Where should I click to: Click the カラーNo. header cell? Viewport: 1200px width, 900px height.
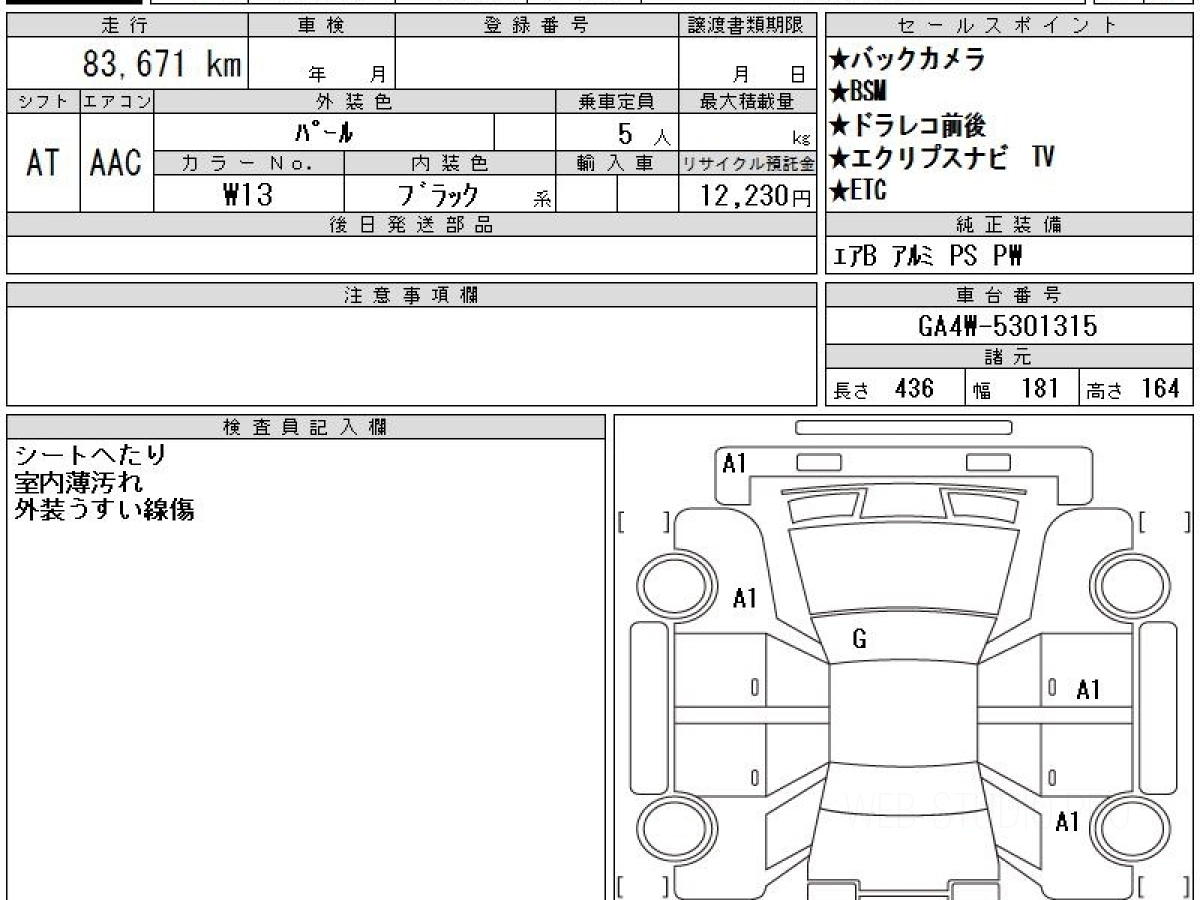249,163
